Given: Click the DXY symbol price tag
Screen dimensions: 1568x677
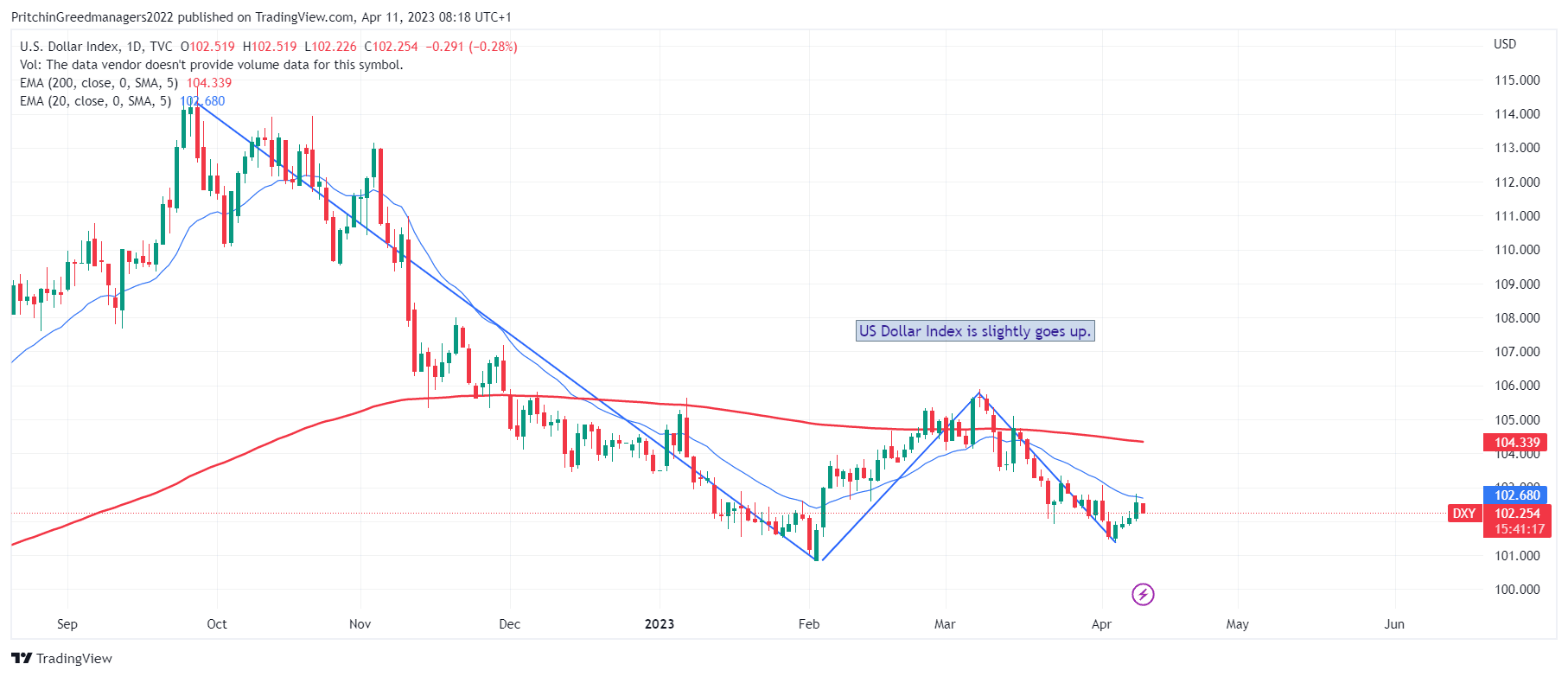Looking at the screenshot, I should click(x=1464, y=514).
